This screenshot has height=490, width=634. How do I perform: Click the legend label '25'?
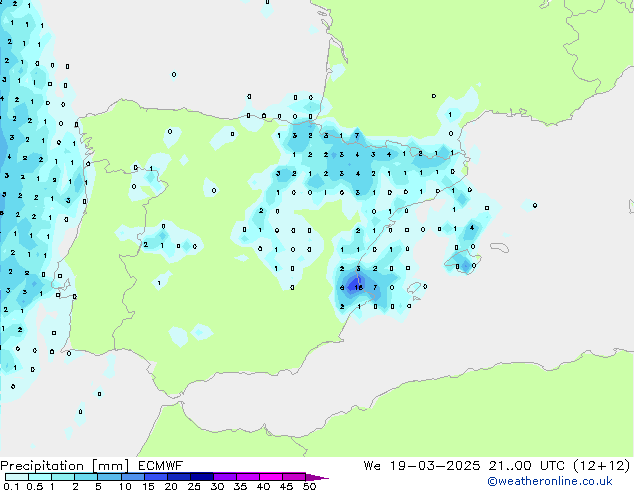(194, 486)
